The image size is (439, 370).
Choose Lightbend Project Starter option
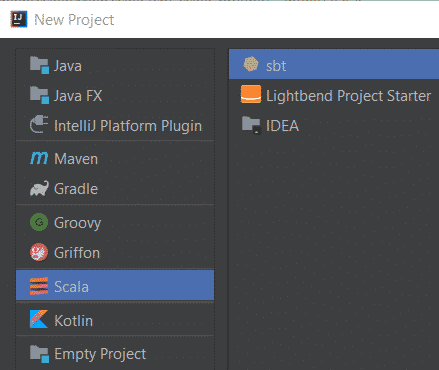(334, 96)
